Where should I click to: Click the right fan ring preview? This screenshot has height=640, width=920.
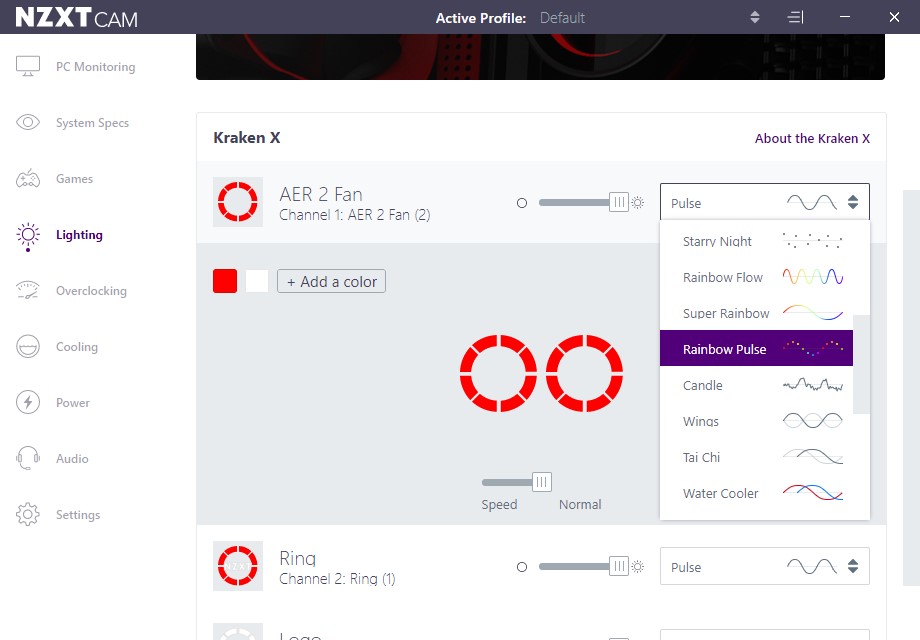point(584,373)
